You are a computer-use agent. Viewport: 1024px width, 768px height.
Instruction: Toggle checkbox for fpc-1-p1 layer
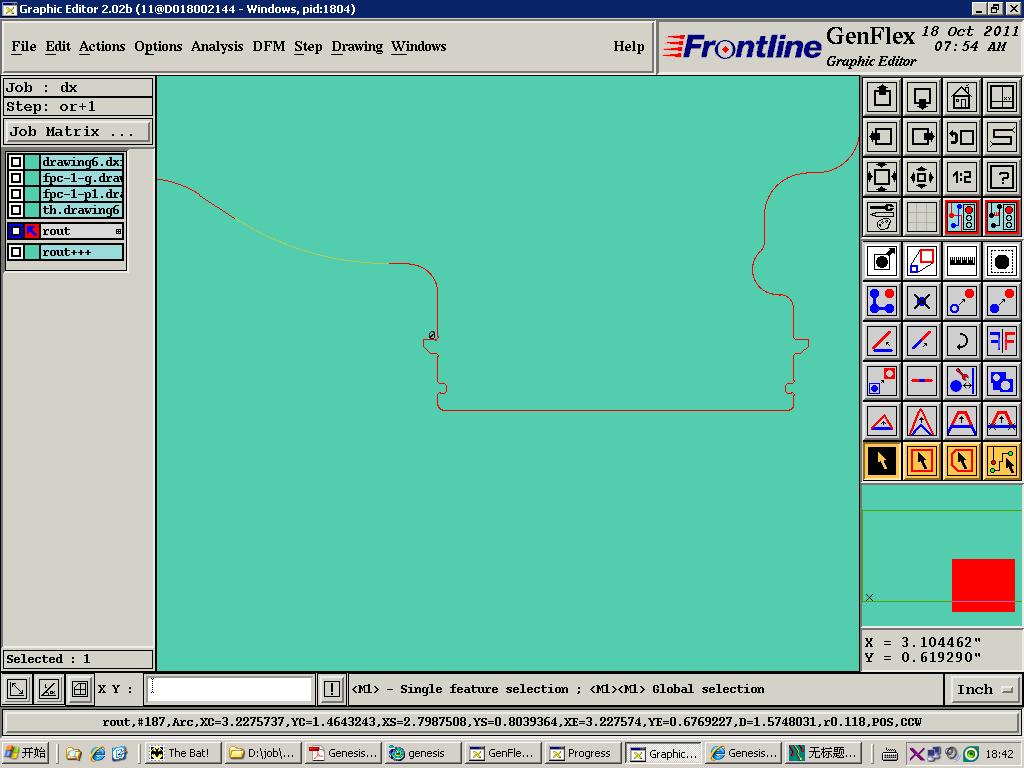point(16,194)
